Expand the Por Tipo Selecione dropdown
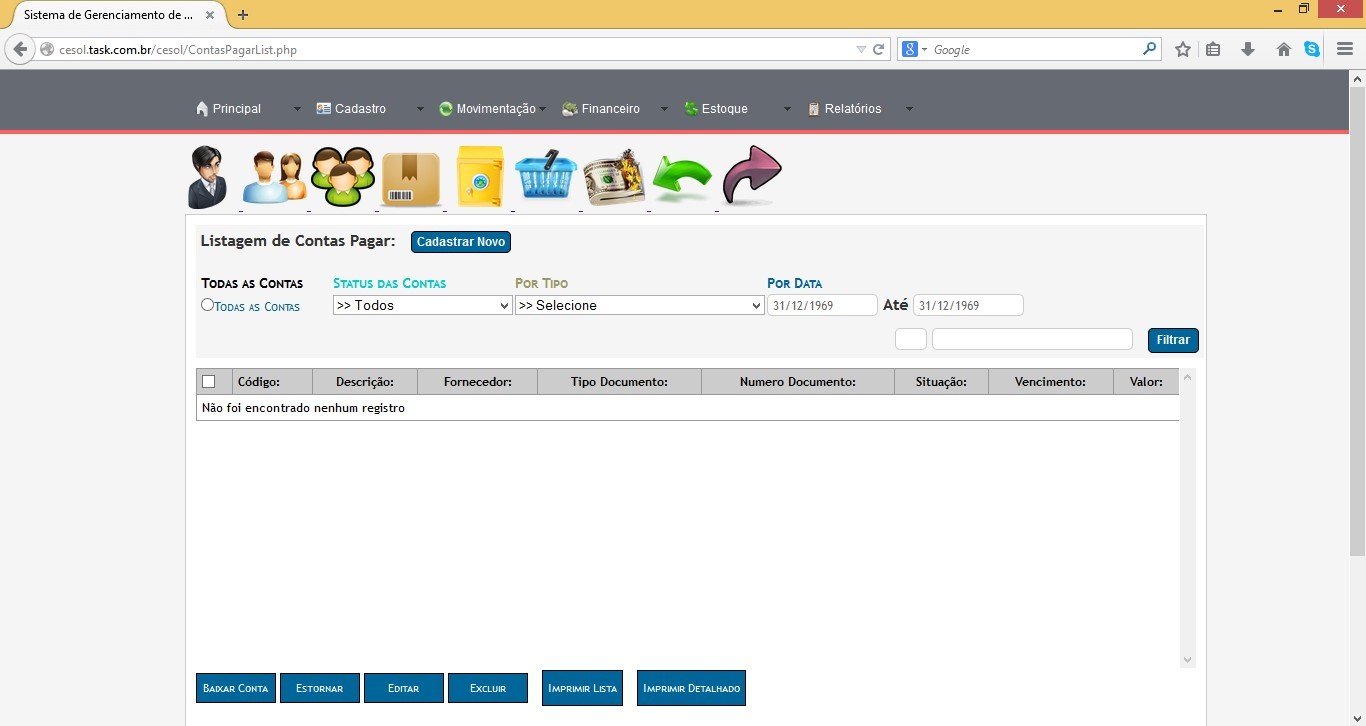 tap(639, 306)
